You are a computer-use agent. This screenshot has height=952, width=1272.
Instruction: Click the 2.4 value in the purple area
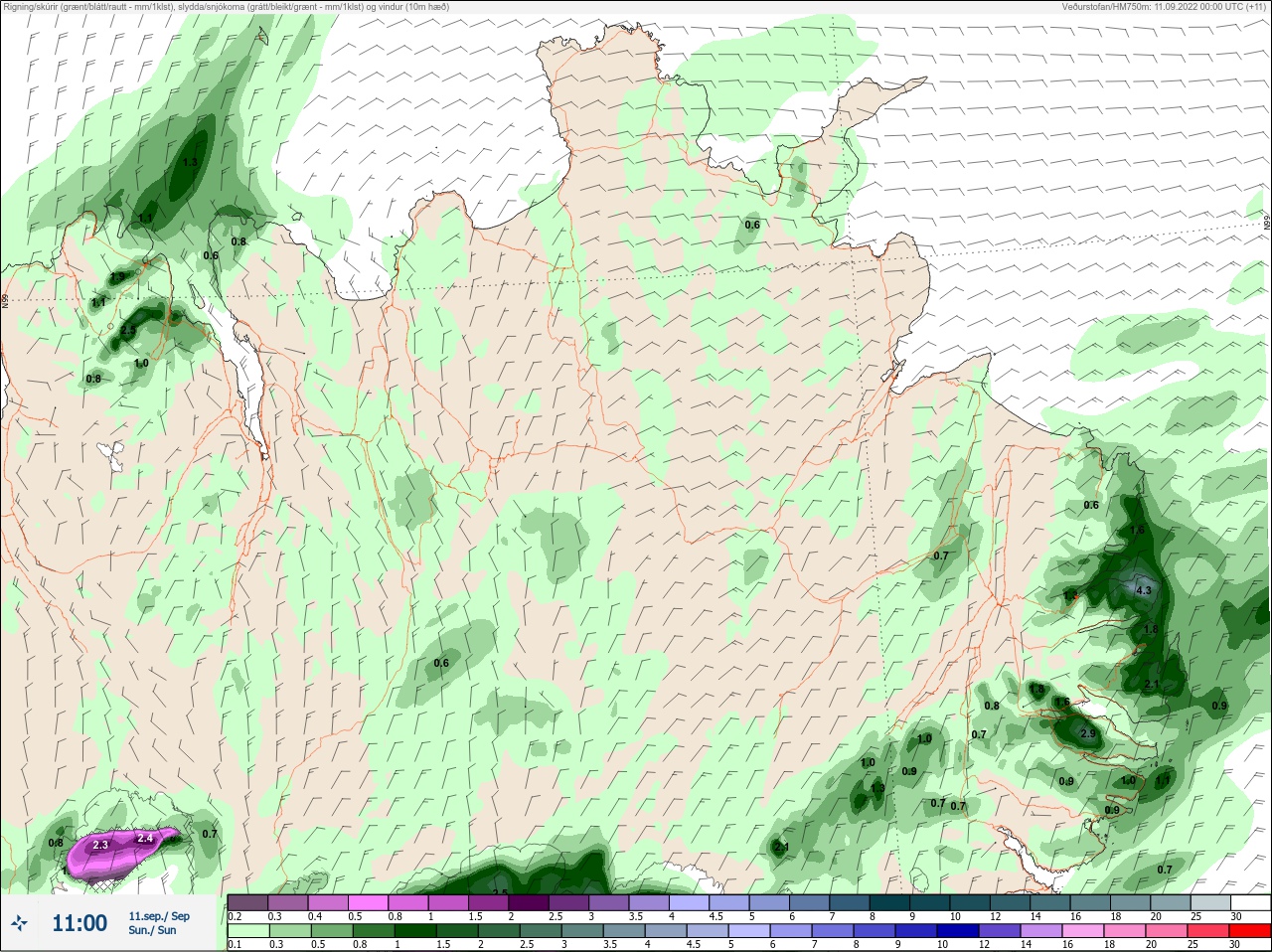pos(145,839)
